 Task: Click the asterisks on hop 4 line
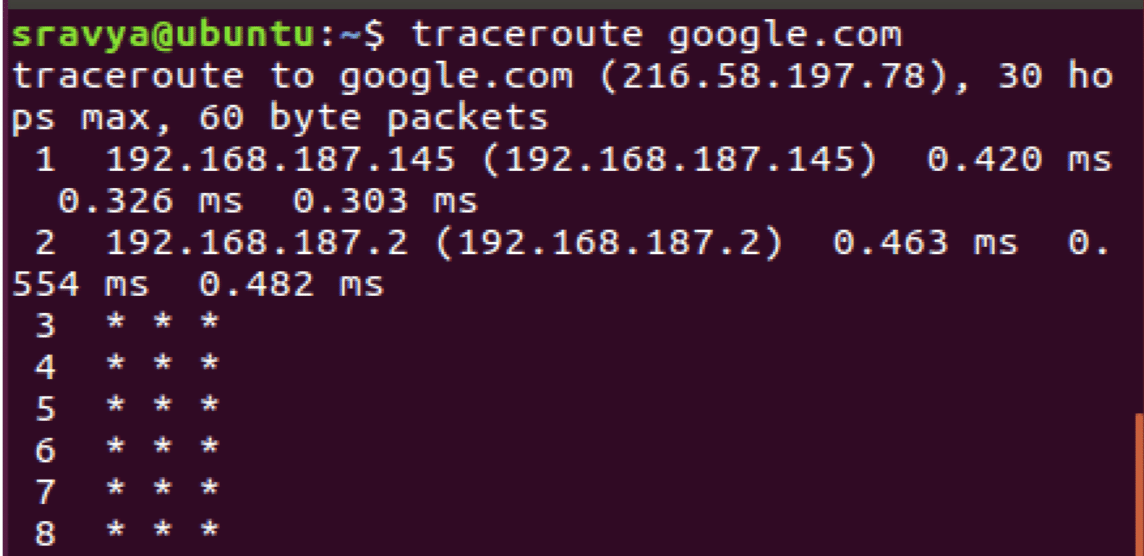pyautogui.click(x=162, y=366)
